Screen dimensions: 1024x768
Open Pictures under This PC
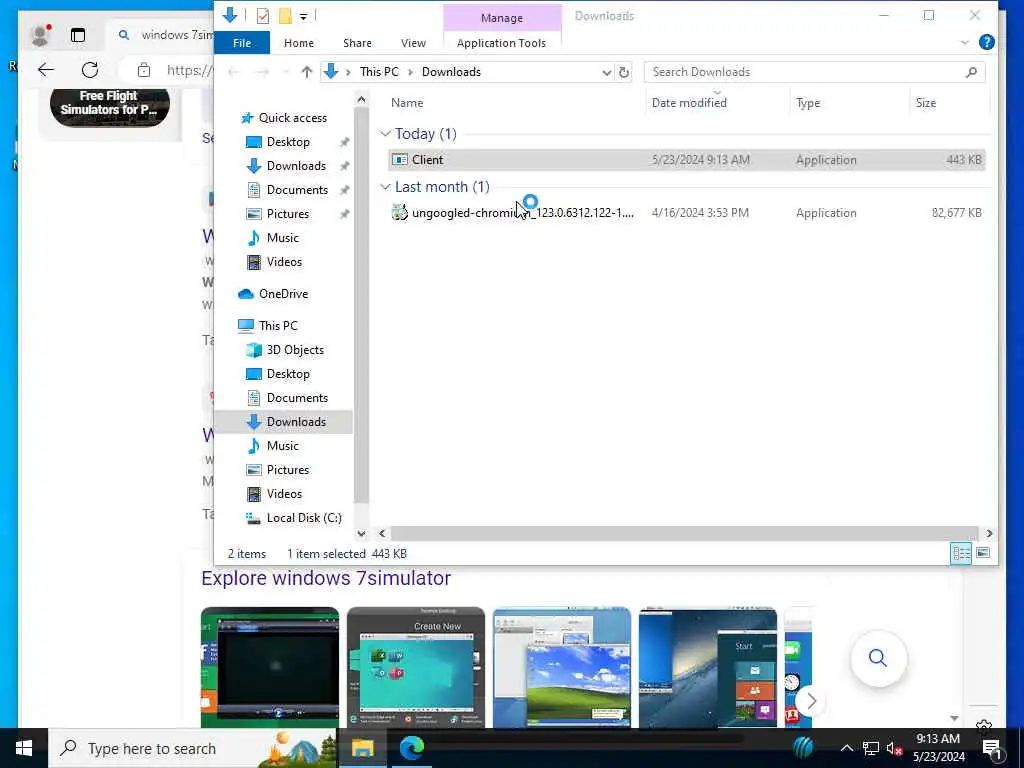point(287,470)
